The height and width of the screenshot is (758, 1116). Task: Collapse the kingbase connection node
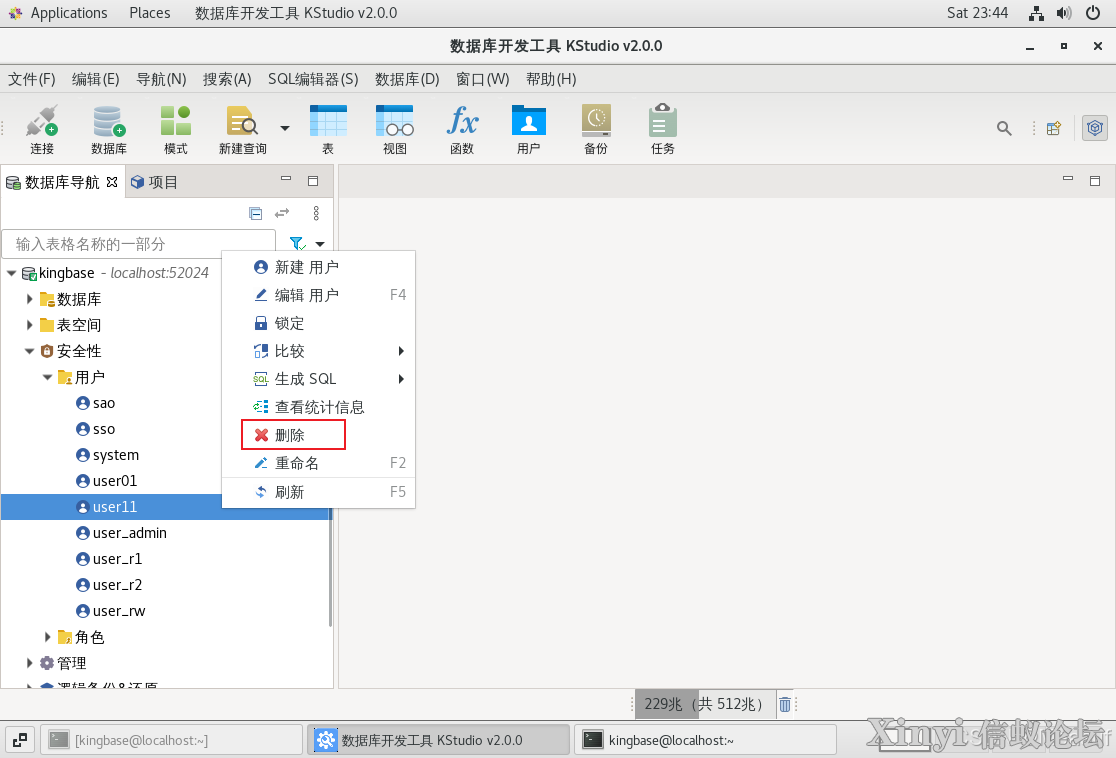point(11,273)
